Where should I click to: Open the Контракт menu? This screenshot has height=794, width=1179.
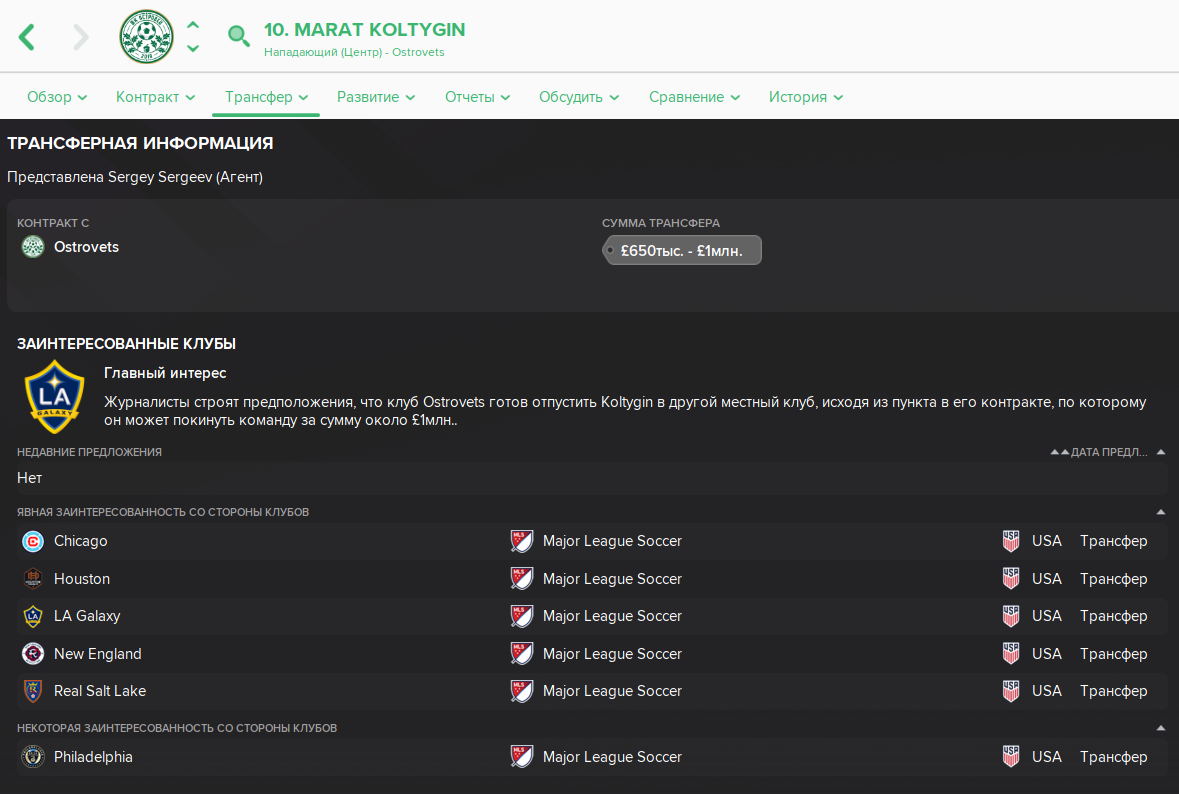[x=156, y=97]
